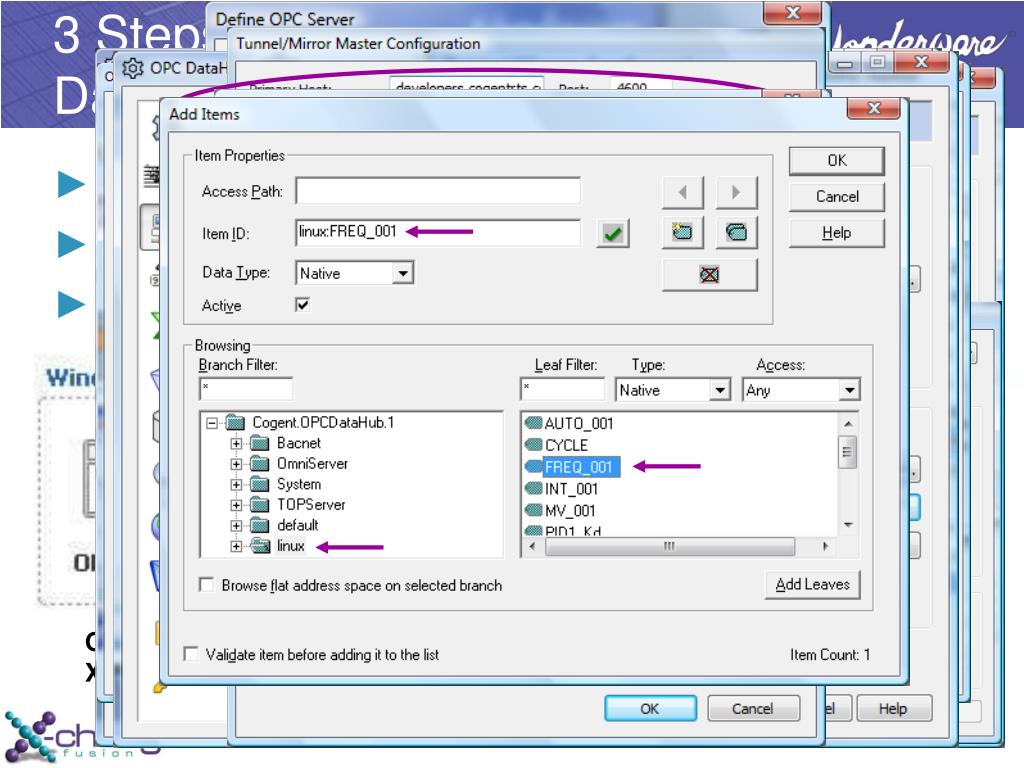
Task: Click the linux open folder icon
Action: (261, 546)
